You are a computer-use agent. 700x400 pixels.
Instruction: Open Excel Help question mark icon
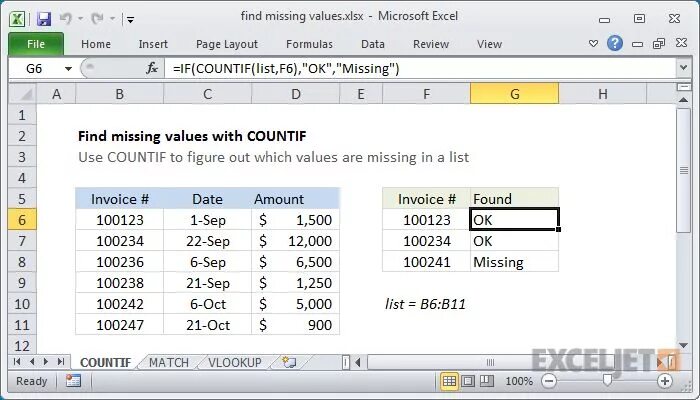[x=615, y=43]
